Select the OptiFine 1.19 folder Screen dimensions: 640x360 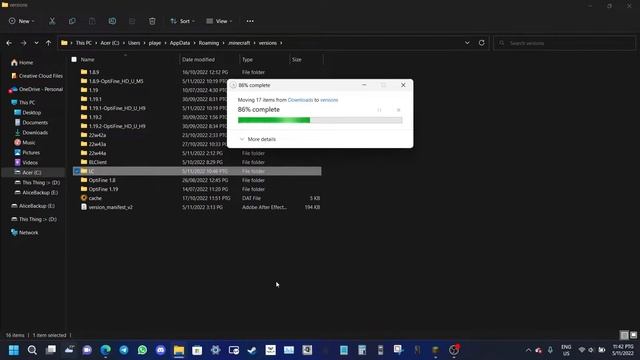coord(100,189)
